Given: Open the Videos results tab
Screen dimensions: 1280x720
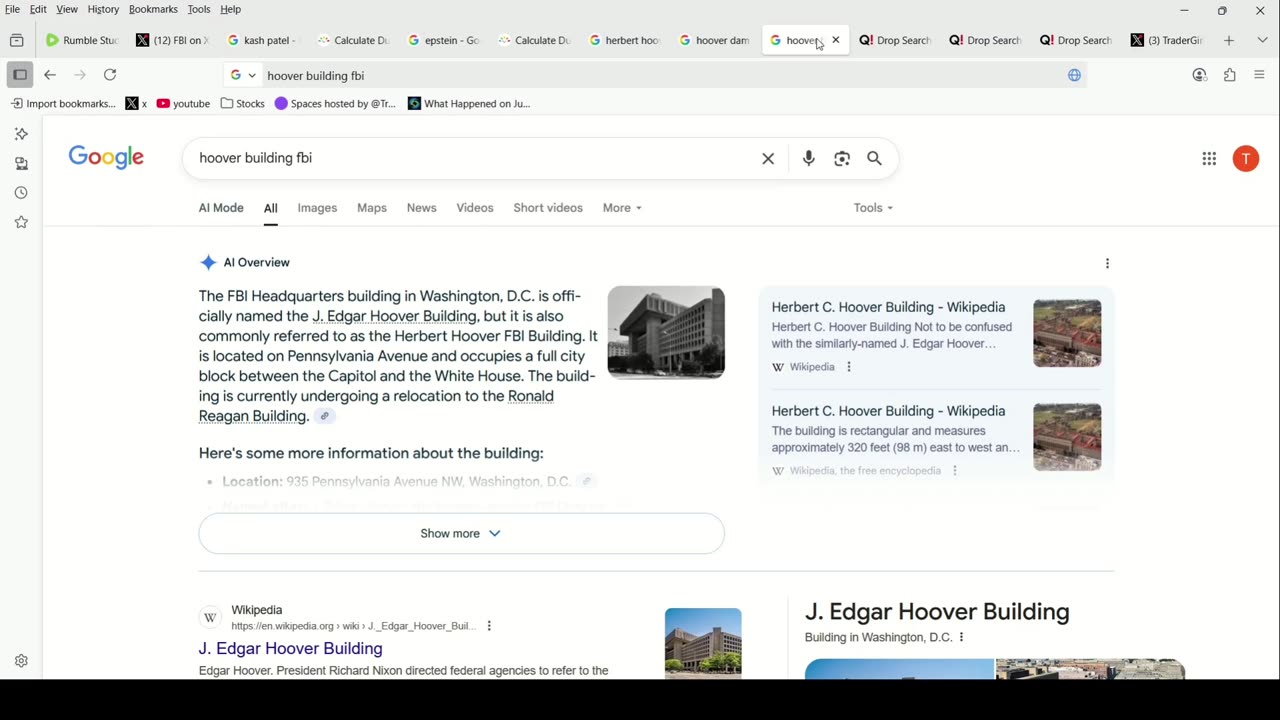Looking at the screenshot, I should pyautogui.click(x=475, y=208).
